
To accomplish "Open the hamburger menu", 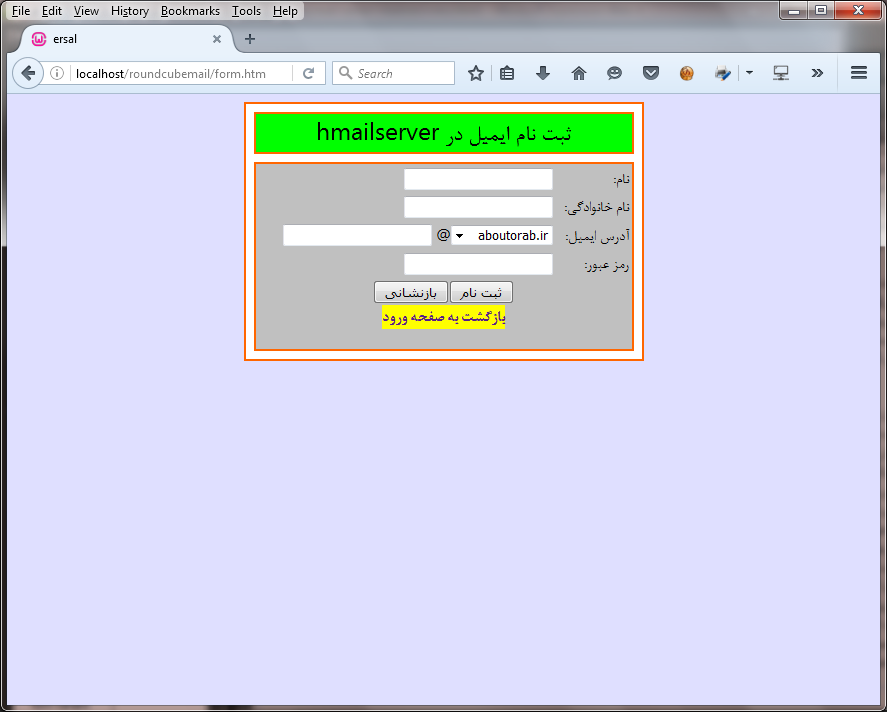I will click(x=858, y=73).
